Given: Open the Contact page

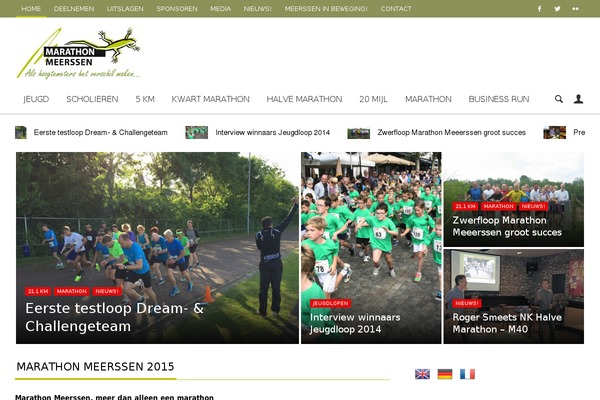Looking at the screenshot, I should tap(396, 8).
